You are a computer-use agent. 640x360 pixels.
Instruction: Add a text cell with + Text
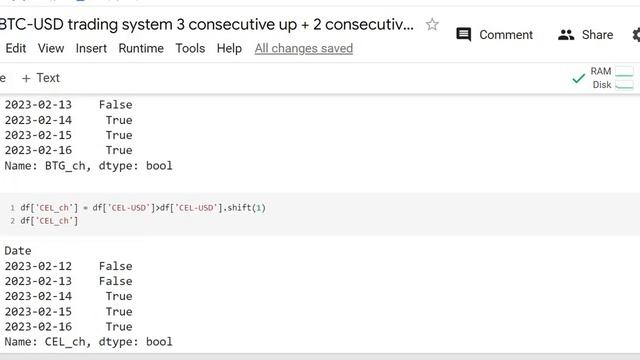coord(41,78)
